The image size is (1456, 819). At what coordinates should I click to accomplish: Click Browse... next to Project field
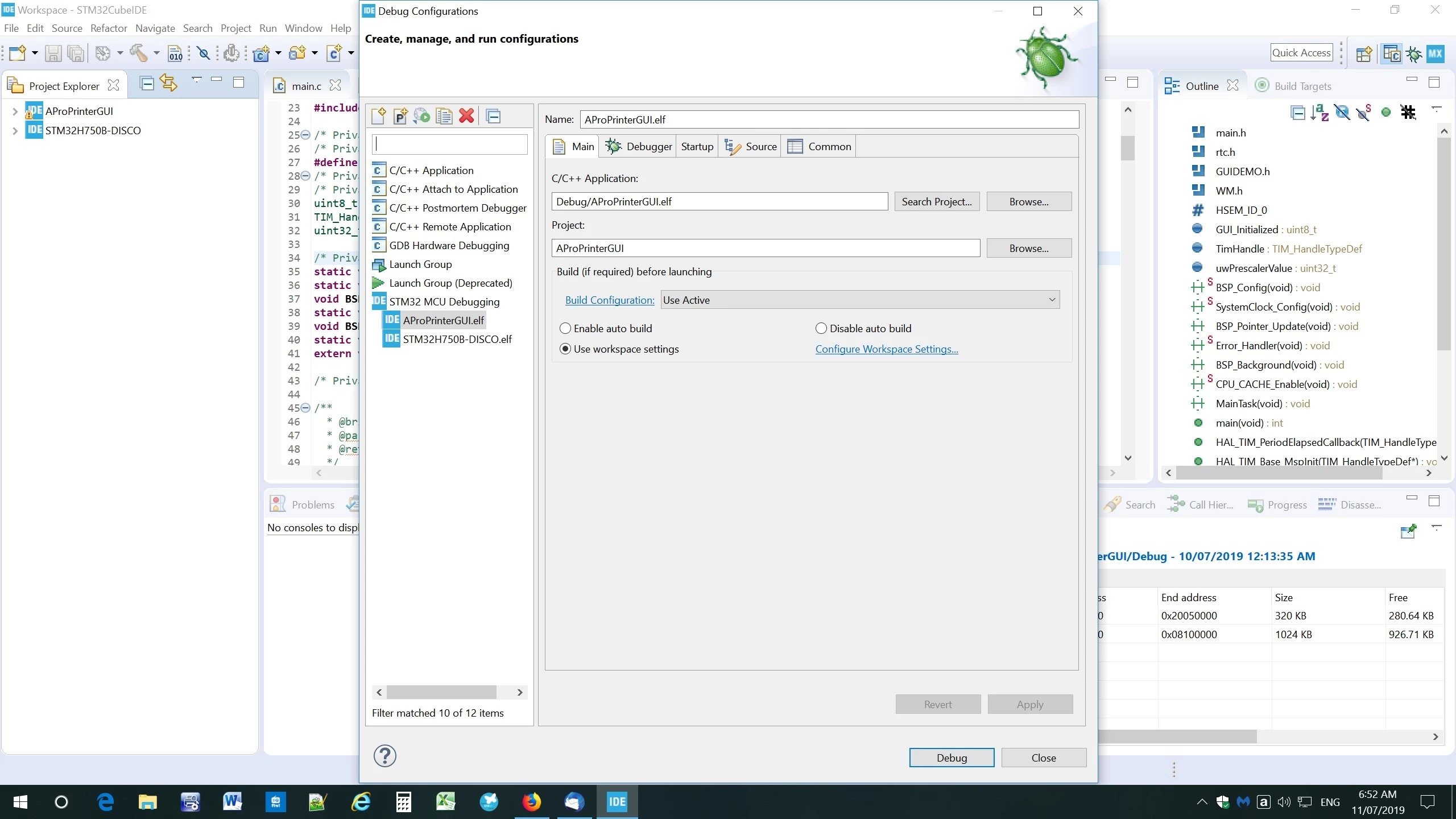[1029, 248]
